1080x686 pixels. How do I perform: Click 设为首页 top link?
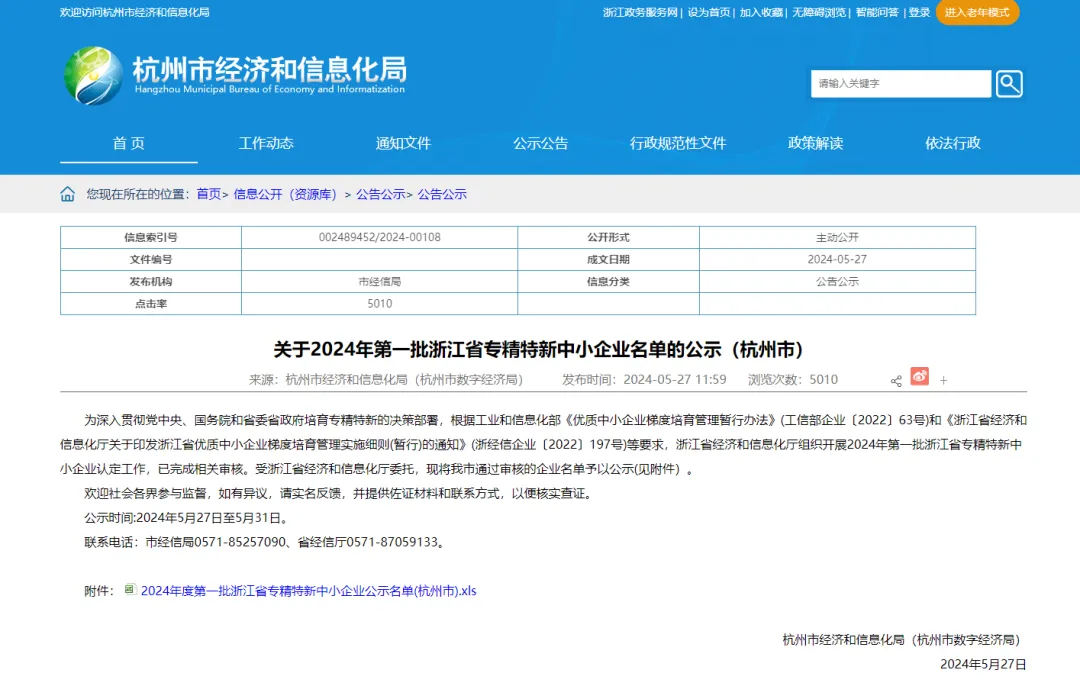(709, 12)
